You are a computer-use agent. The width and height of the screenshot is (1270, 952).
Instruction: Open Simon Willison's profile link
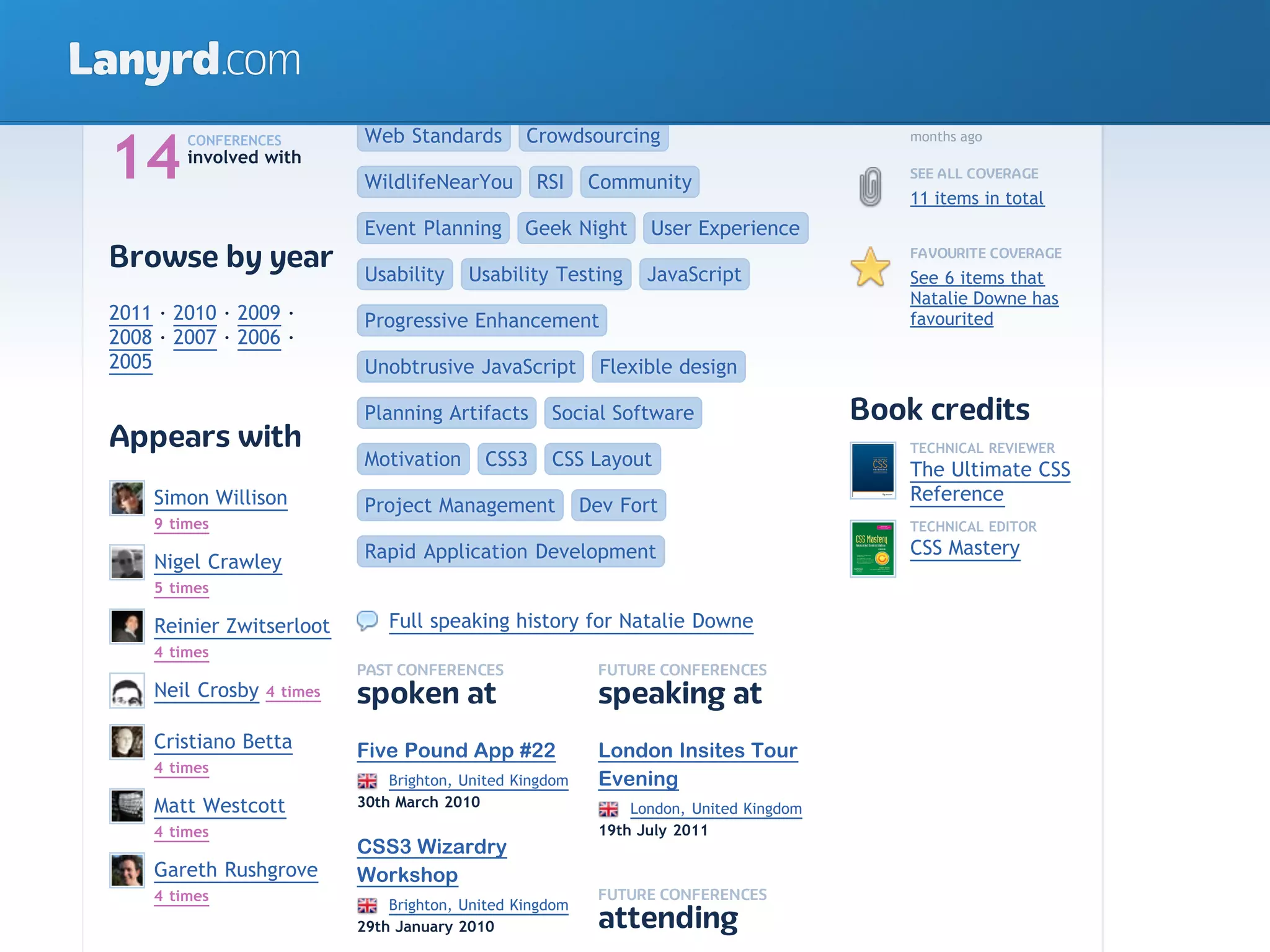tap(221, 498)
